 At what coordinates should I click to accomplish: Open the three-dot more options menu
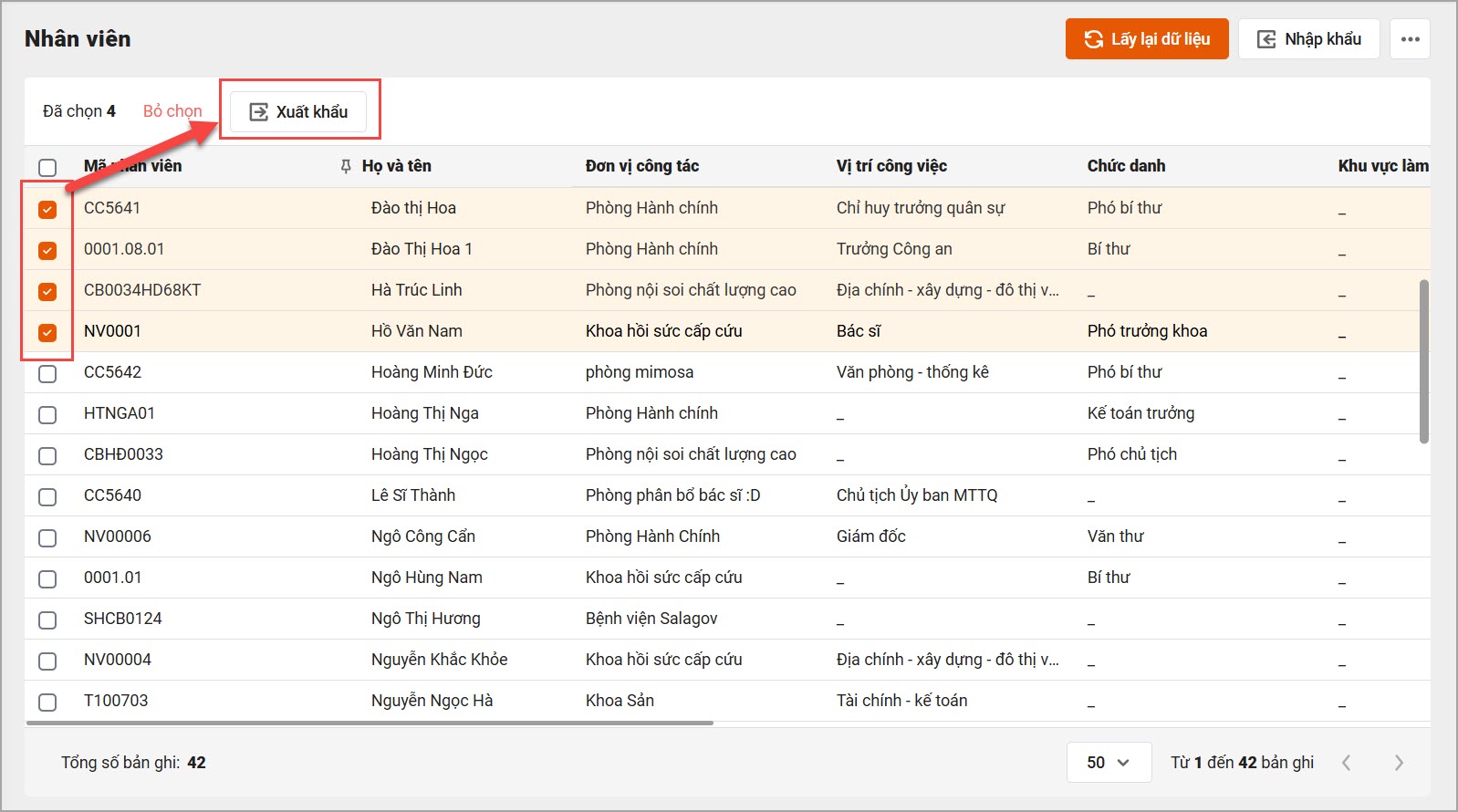point(1410,39)
